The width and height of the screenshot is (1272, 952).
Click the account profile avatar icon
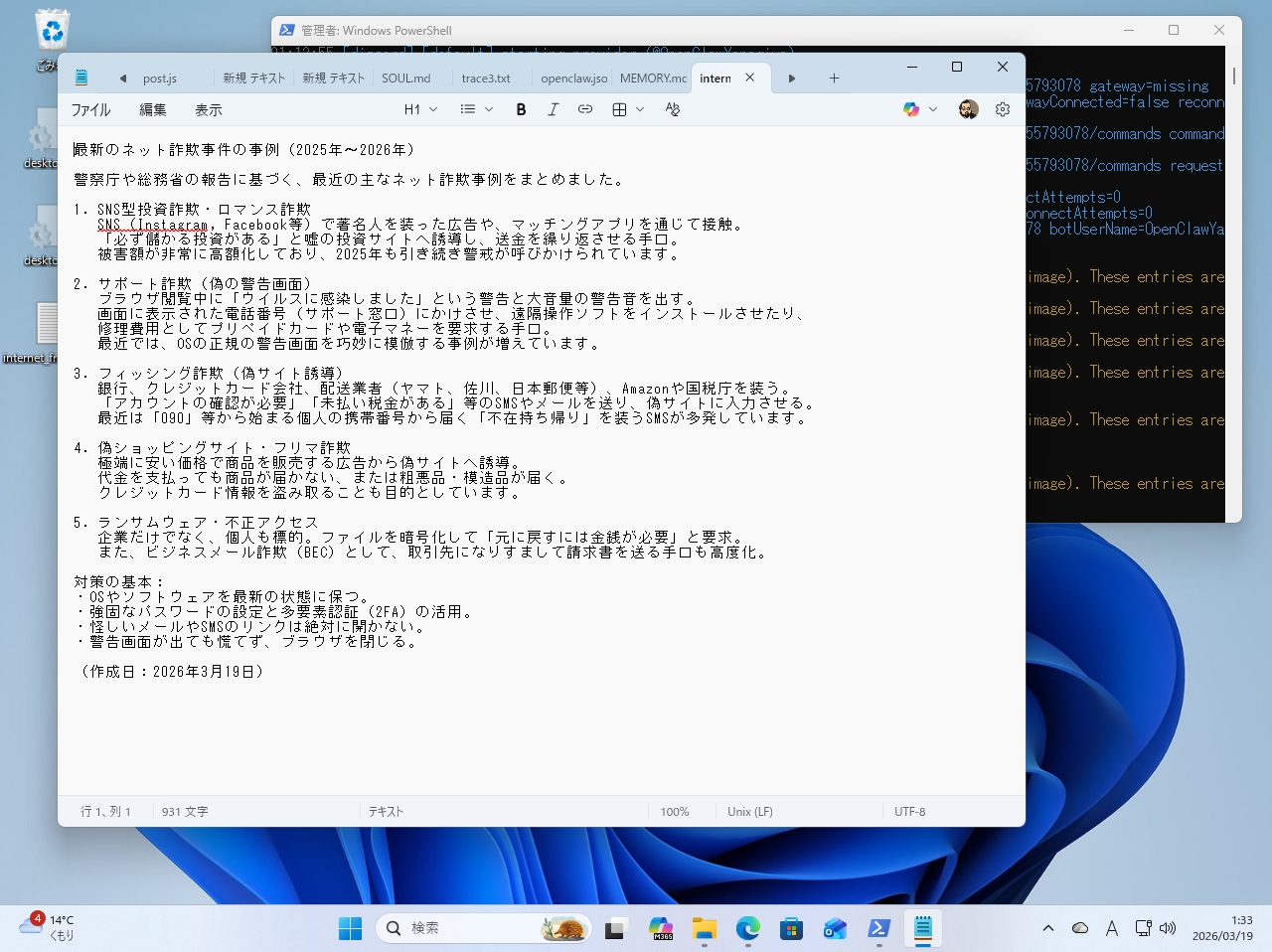click(x=968, y=109)
